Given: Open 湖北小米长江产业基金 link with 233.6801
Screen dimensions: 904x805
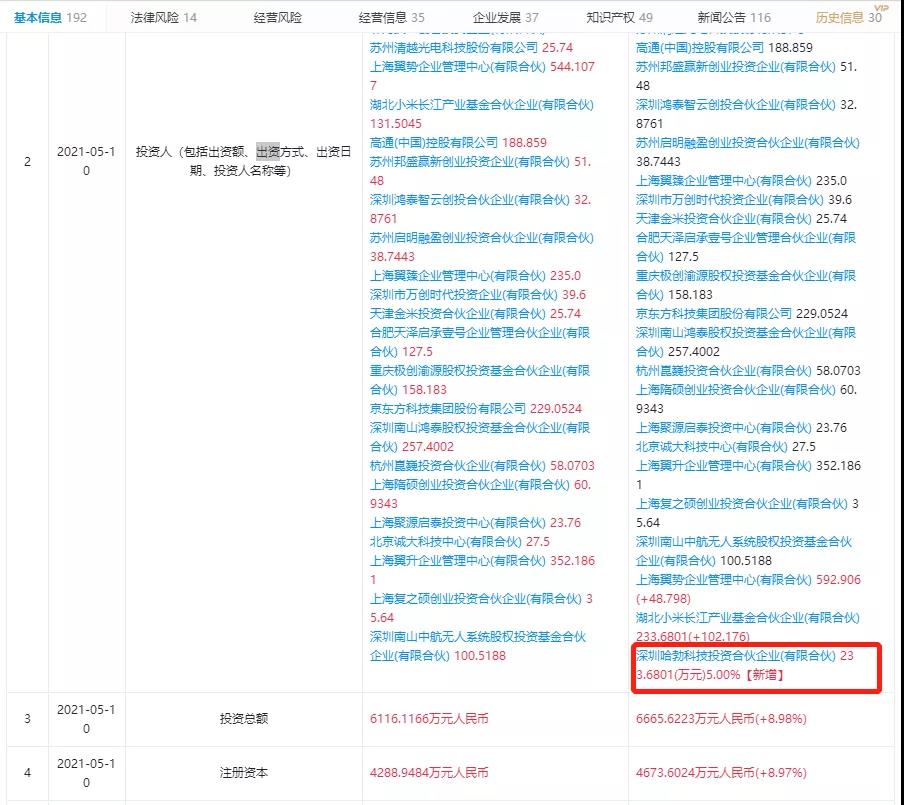Looking at the screenshot, I should point(748,618).
